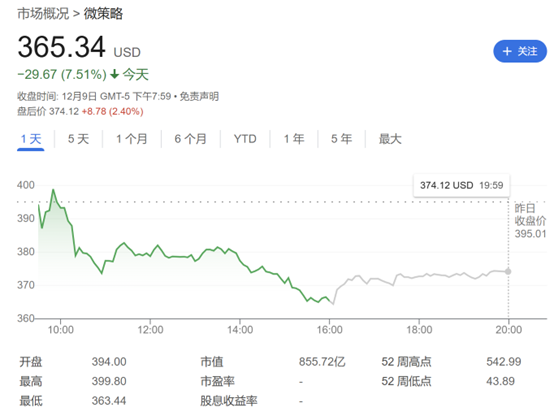Click the green down arrow next to 今天
The height and width of the screenshot is (416, 554).
click(x=114, y=74)
